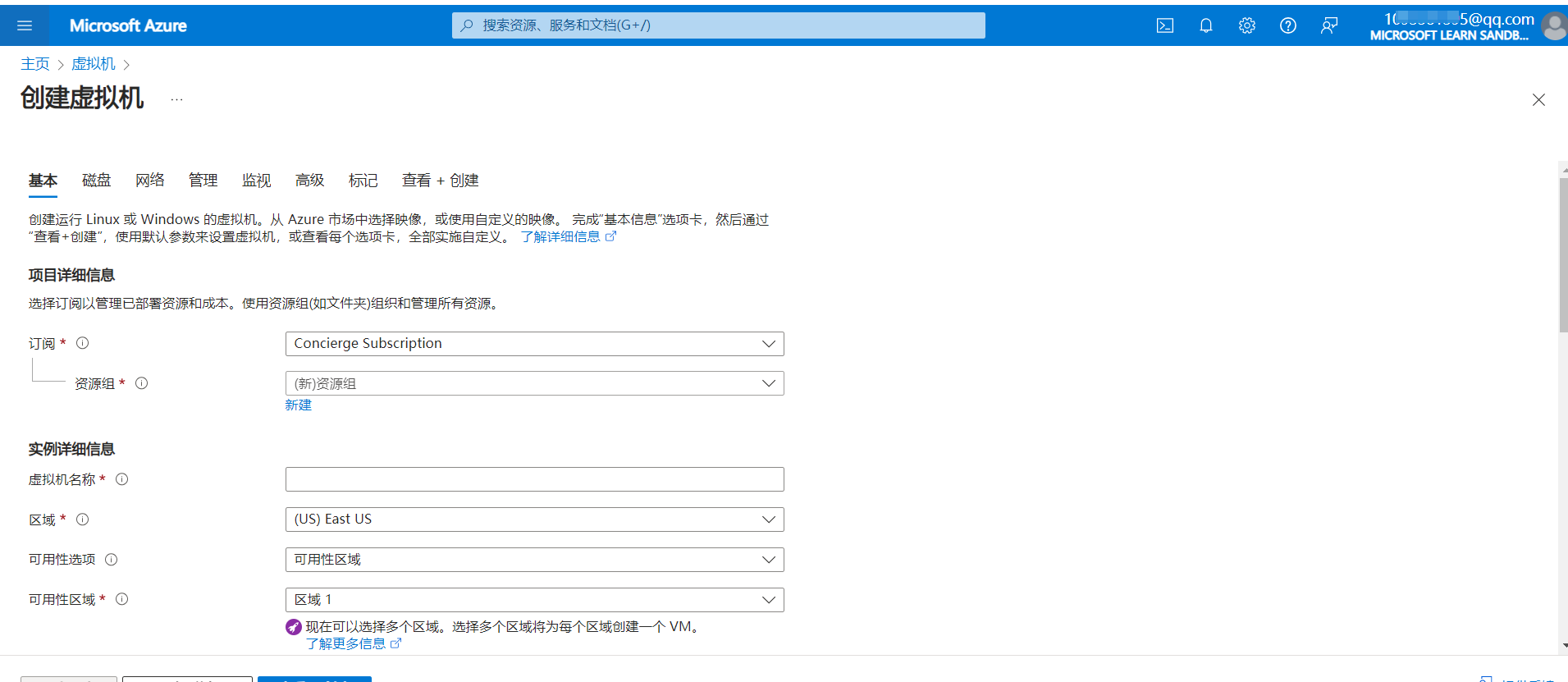Viewport: 1568px width, 682px height.
Task: Click external-link icon after 了解详细信息
Action: (610, 236)
